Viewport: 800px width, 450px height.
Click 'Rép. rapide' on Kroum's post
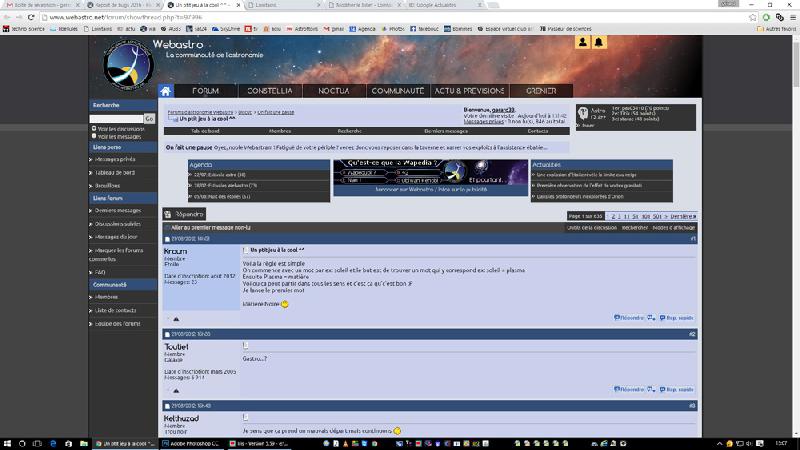677,317
